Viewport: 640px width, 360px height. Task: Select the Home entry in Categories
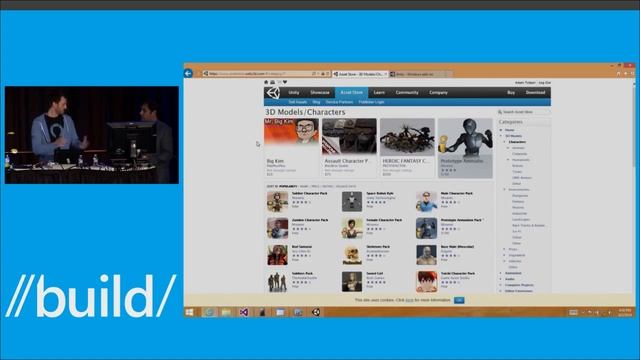[510, 130]
